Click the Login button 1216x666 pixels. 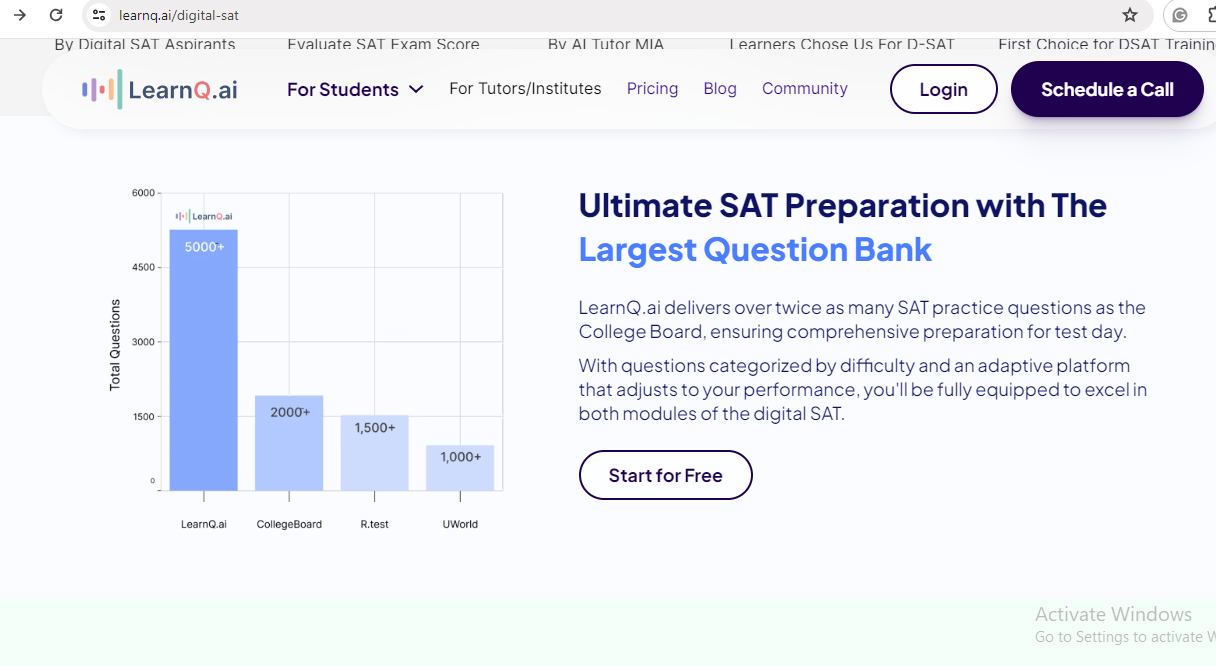coord(943,89)
